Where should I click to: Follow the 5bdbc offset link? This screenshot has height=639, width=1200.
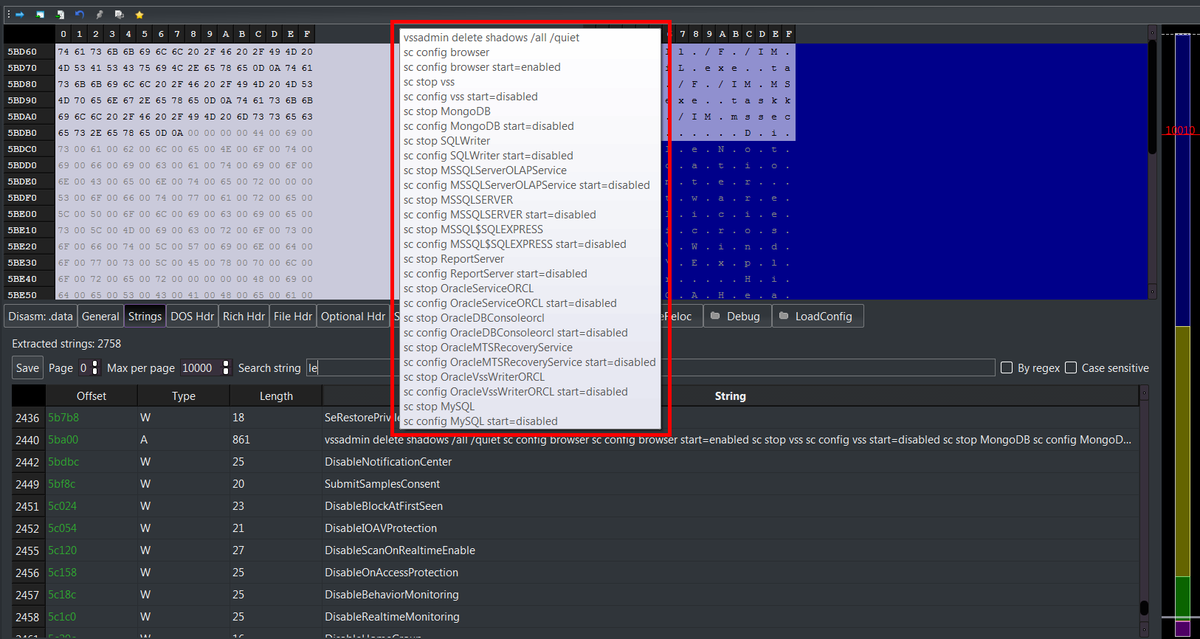coord(64,462)
